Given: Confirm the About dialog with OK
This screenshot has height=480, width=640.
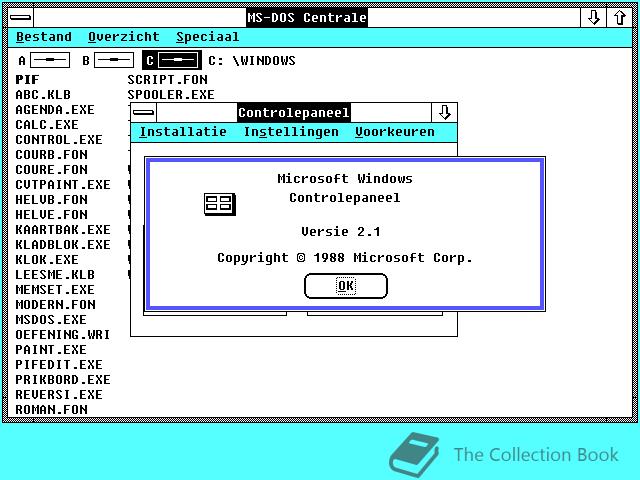Looking at the screenshot, I should point(346,286).
